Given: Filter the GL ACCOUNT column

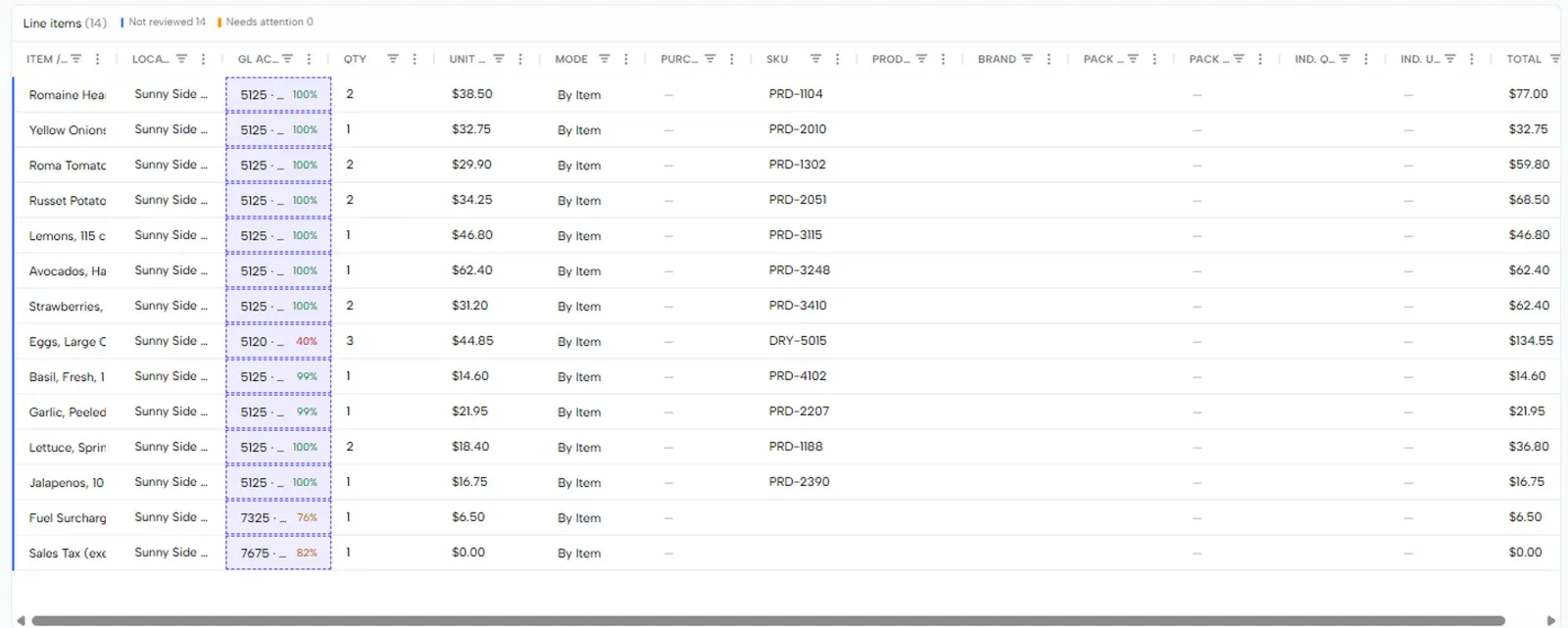Looking at the screenshot, I should click(x=287, y=59).
